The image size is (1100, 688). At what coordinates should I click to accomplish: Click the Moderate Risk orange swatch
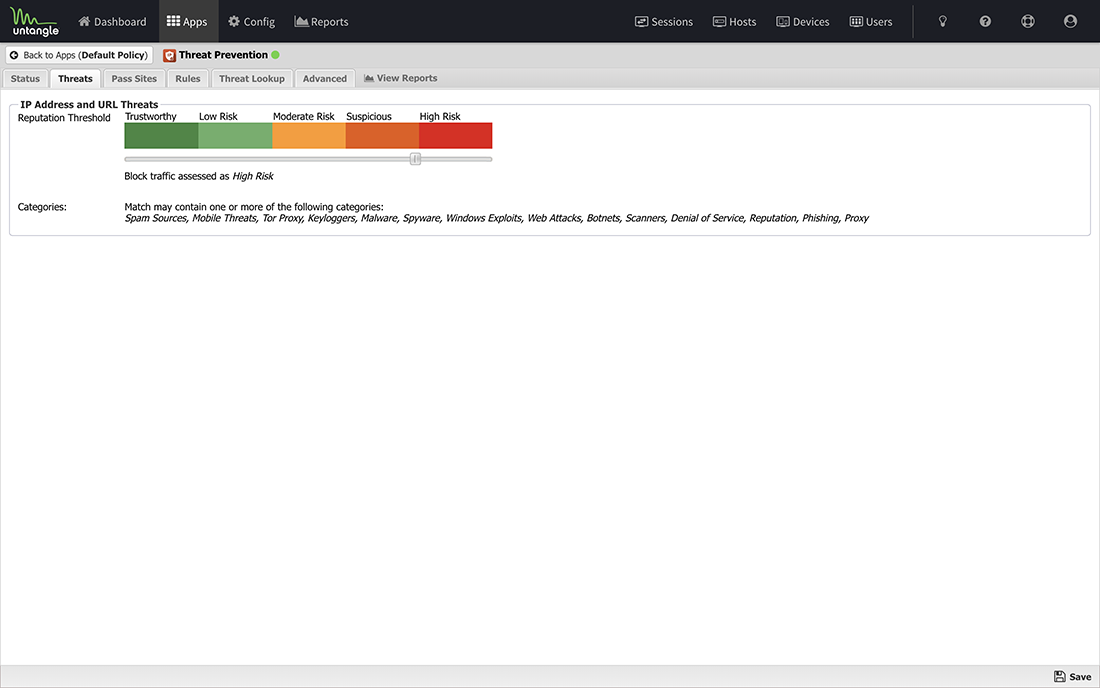pyautogui.click(x=309, y=135)
